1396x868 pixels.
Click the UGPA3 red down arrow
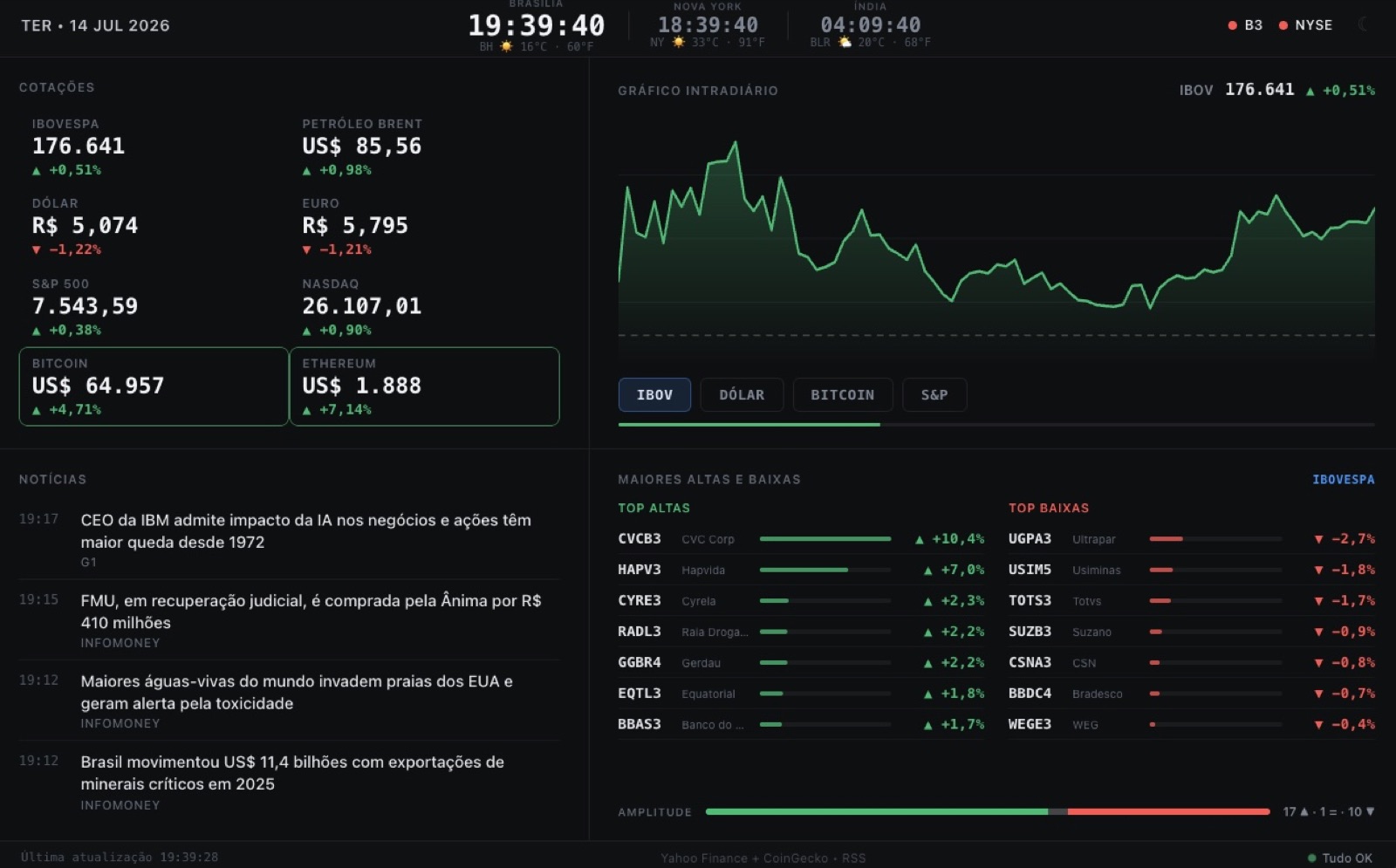1318,540
